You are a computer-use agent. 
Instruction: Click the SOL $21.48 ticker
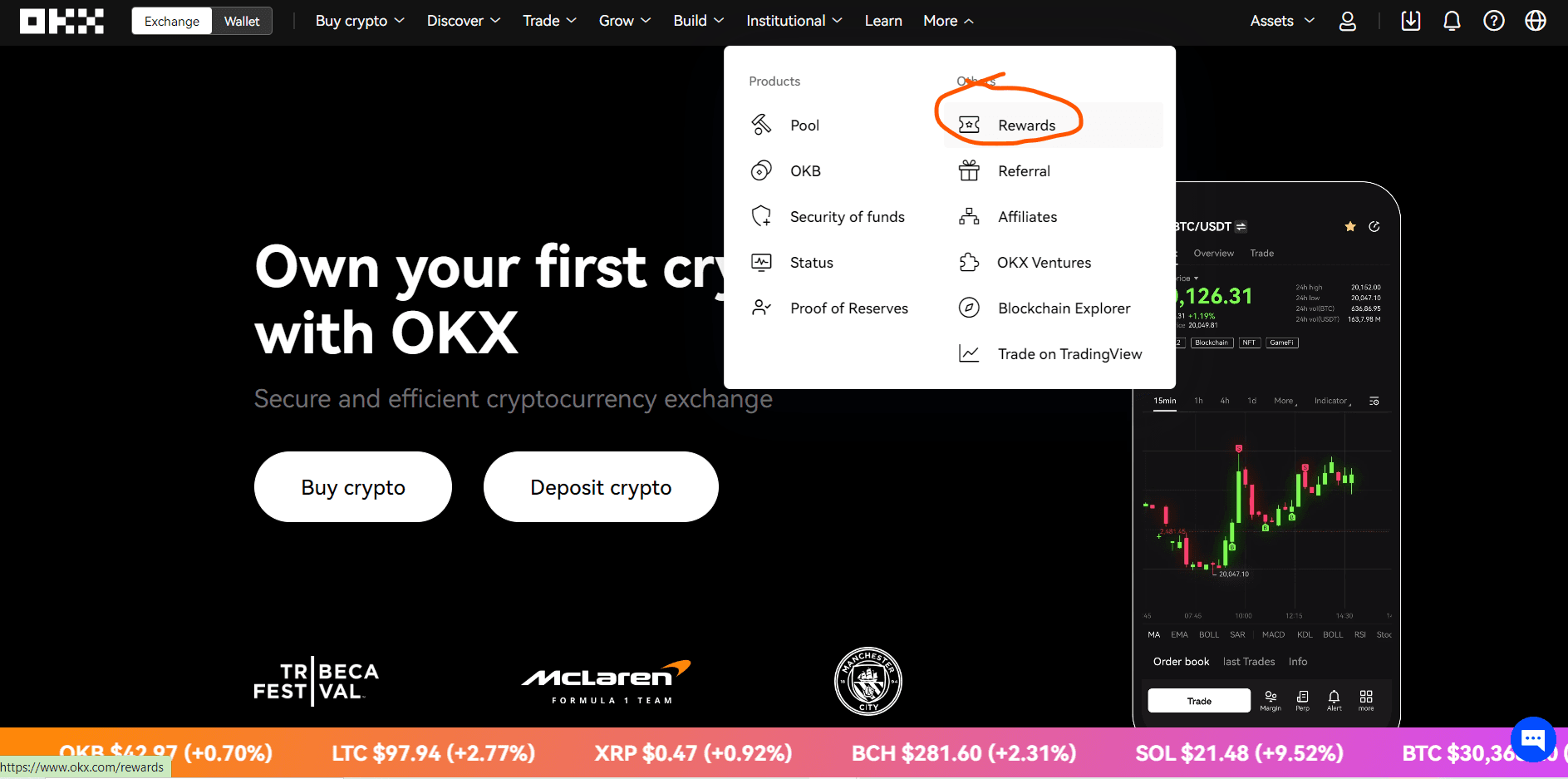click(x=1239, y=753)
